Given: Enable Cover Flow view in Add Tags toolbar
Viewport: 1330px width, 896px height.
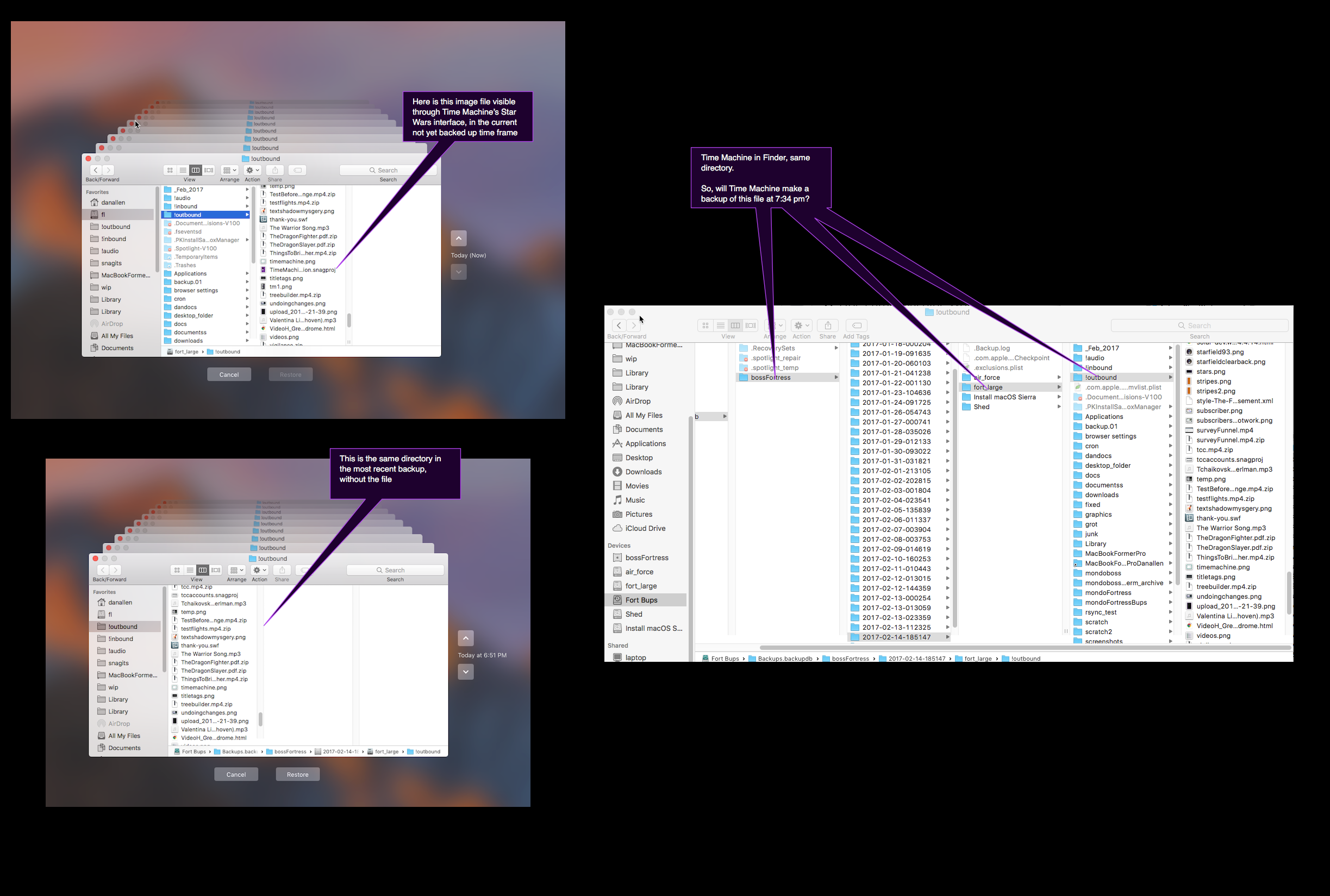Looking at the screenshot, I should pyautogui.click(x=751, y=325).
